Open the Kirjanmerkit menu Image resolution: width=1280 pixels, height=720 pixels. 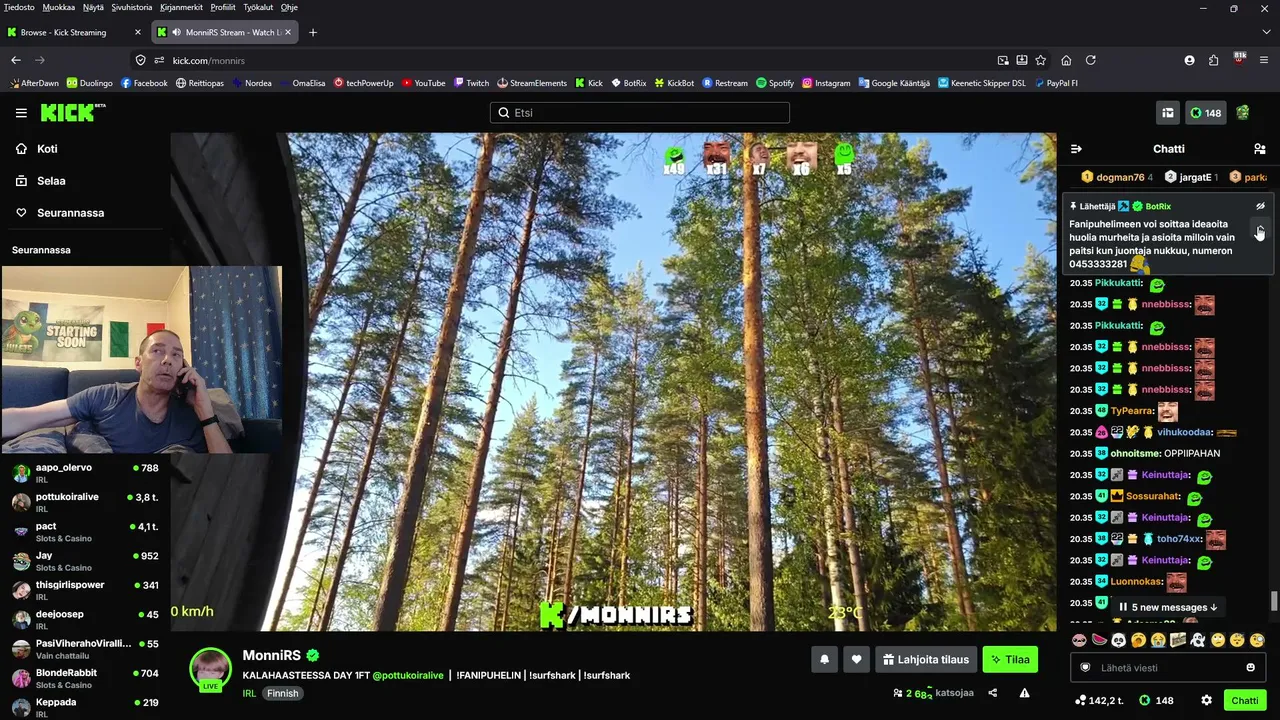point(182,7)
